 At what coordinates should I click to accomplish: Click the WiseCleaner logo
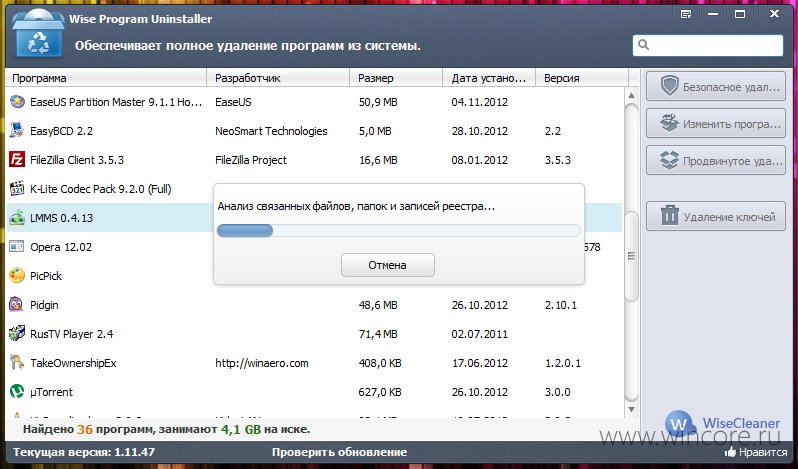723,424
